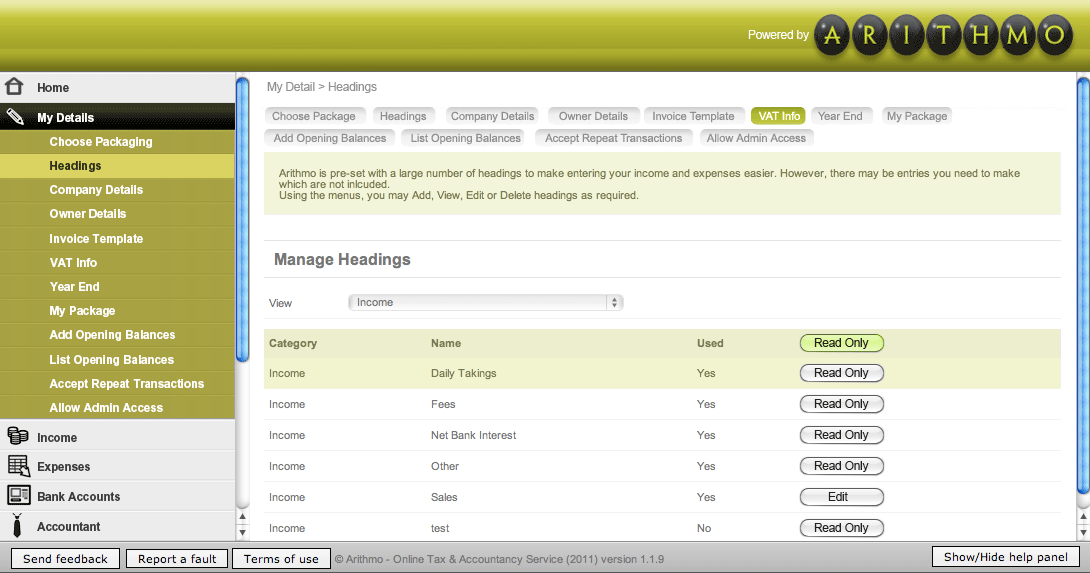Viewport: 1090px width, 573px height.
Task: Click the Home menu label
Action: (x=53, y=88)
